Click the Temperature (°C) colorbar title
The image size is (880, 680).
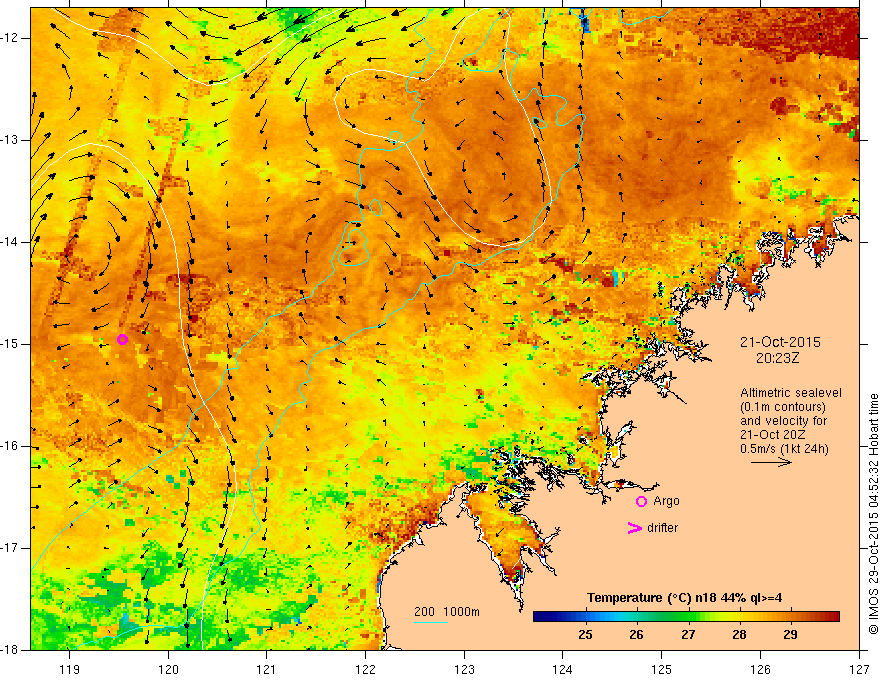coord(684,598)
